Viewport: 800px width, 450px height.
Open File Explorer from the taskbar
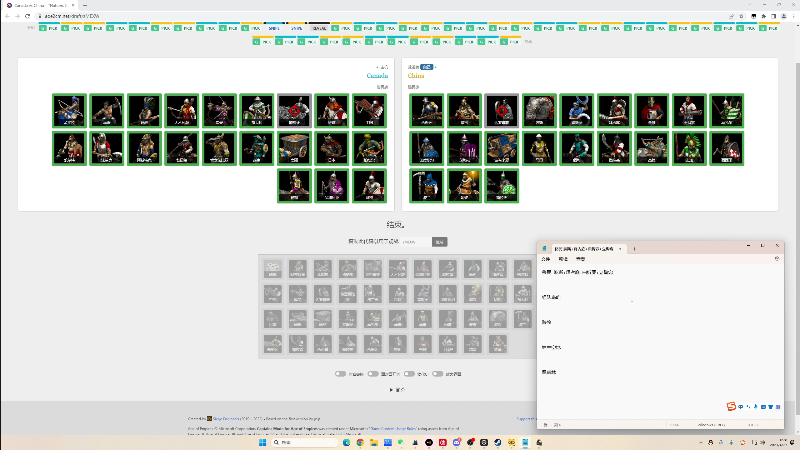tap(374, 442)
